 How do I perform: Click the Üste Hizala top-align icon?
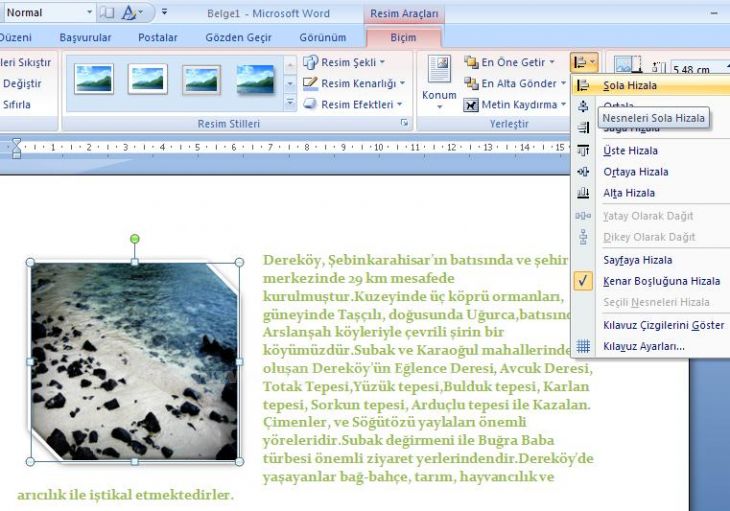[583, 150]
